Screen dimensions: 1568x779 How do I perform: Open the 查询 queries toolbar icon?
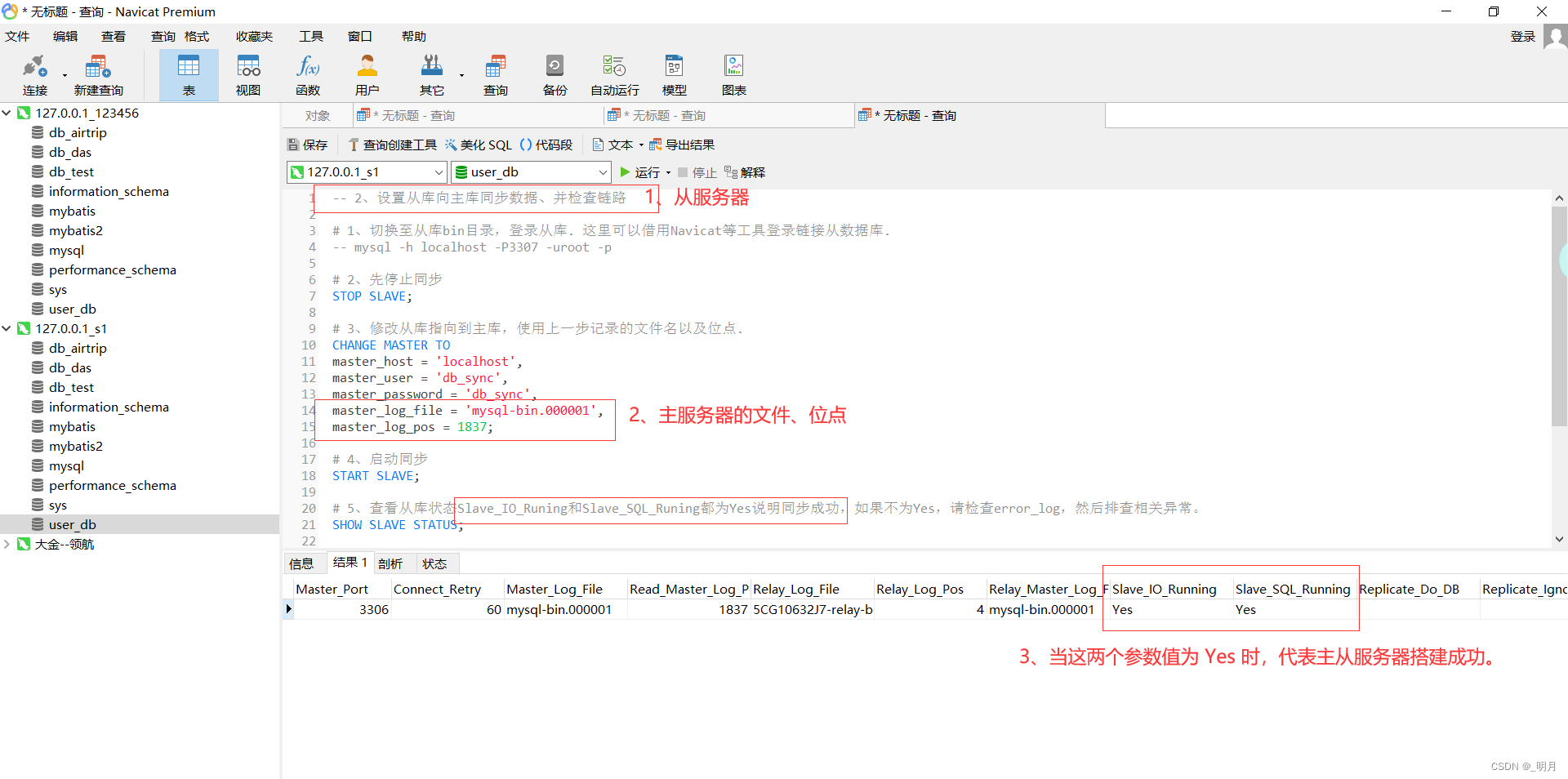(496, 75)
